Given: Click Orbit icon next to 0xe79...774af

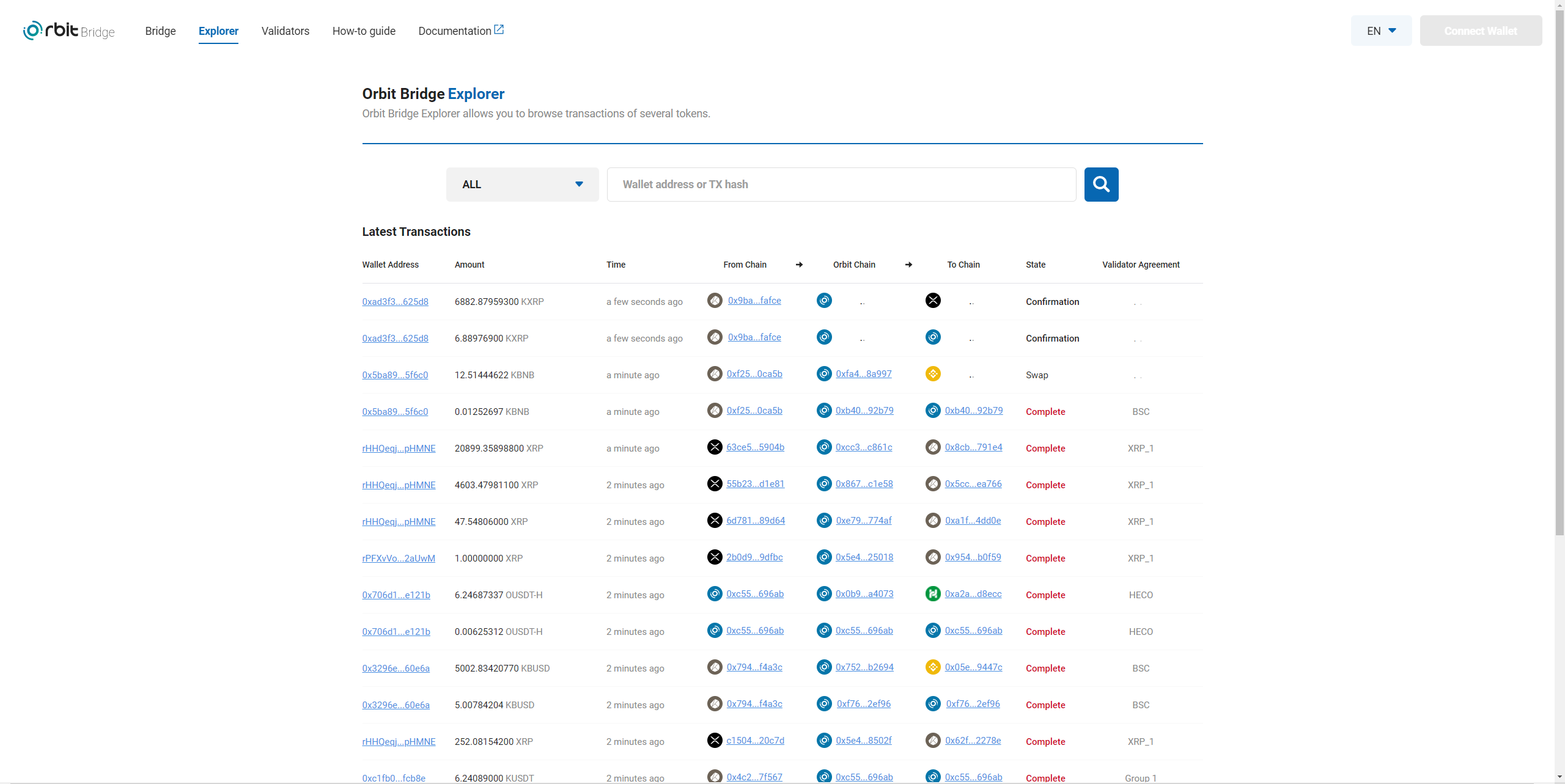Looking at the screenshot, I should coord(824,521).
